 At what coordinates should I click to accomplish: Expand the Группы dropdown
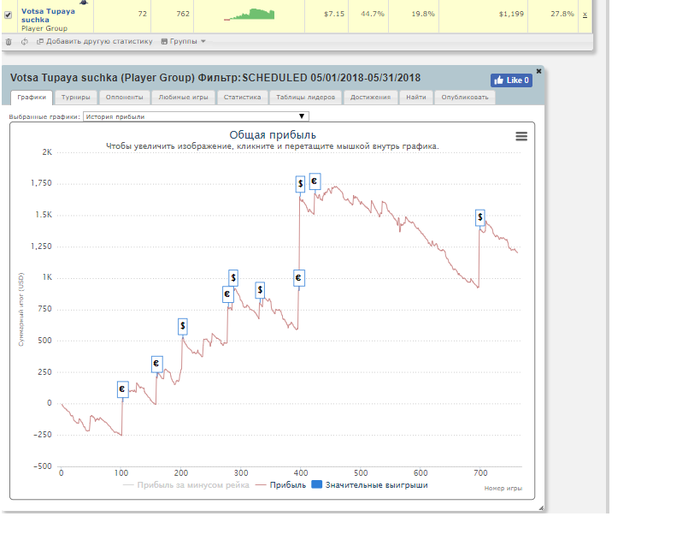click(183, 42)
